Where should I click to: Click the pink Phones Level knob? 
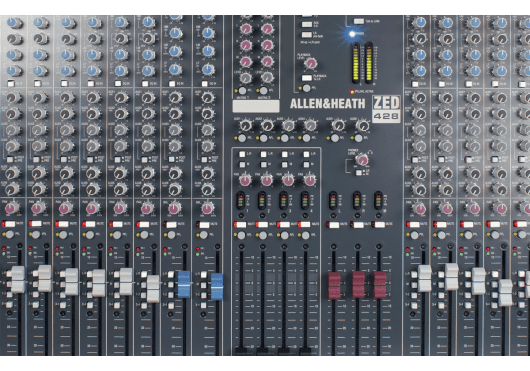362,160
